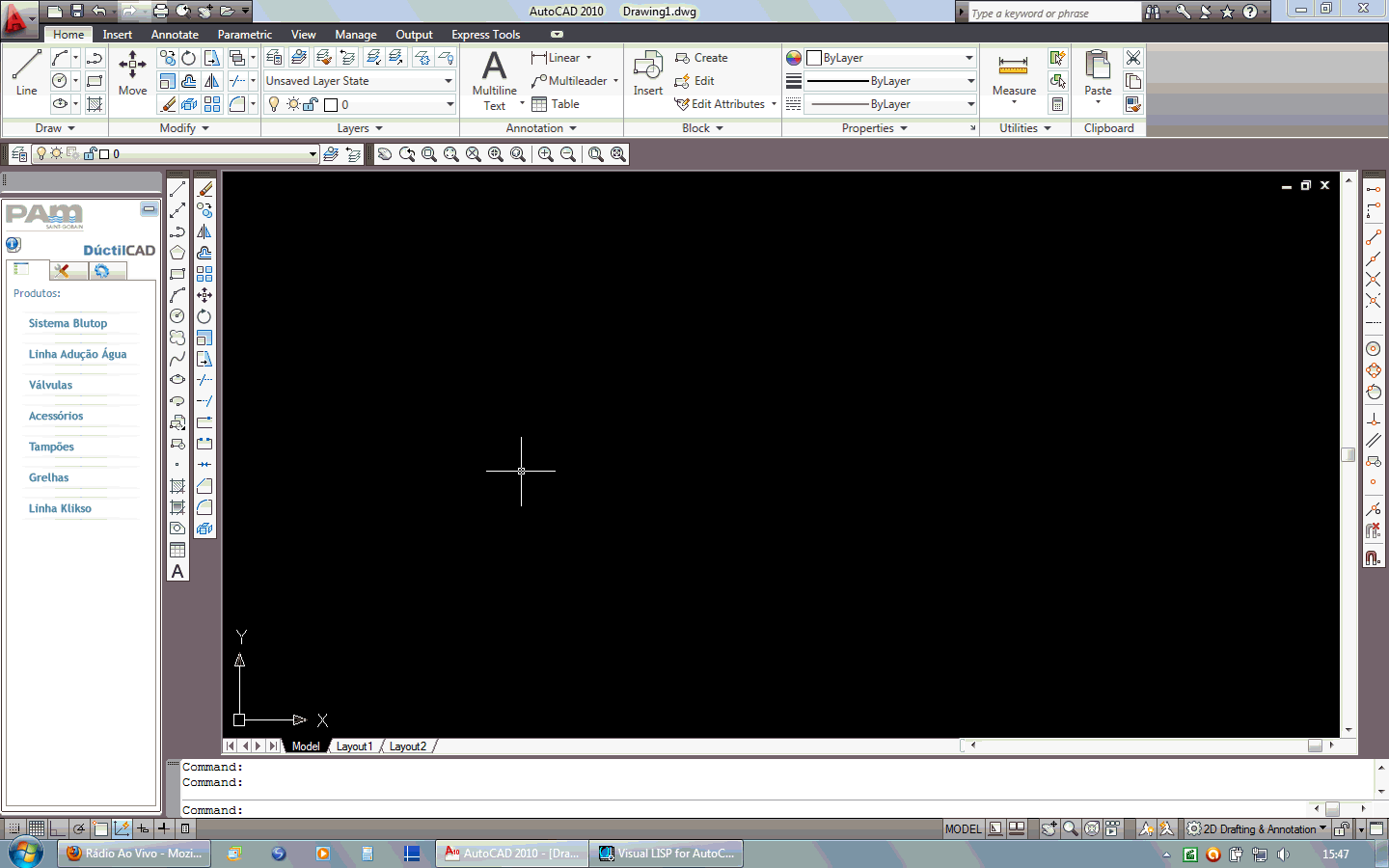Image resolution: width=1389 pixels, height=868 pixels.
Task: Open Linear dimension dropdown arrow
Action: point(588,58)
